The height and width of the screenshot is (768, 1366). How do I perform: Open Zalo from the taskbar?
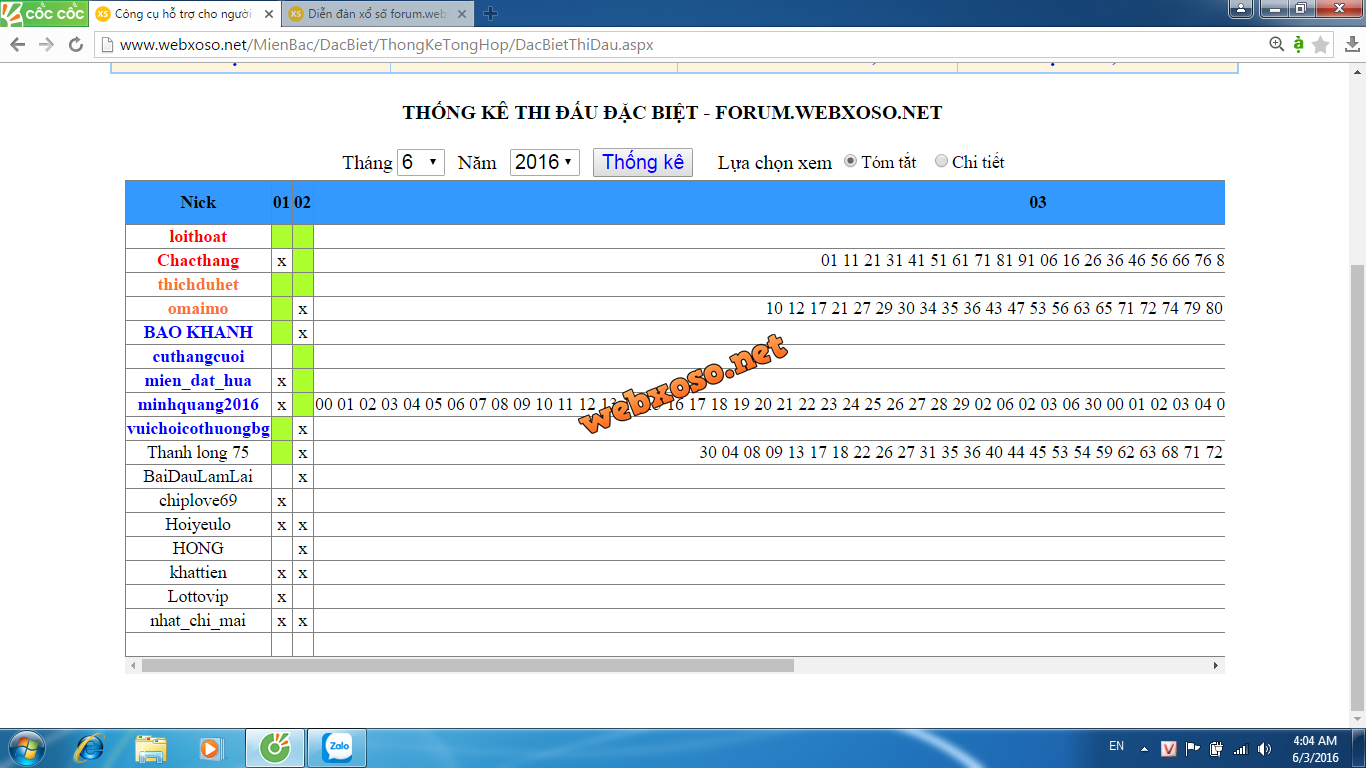tap(336, 748)
